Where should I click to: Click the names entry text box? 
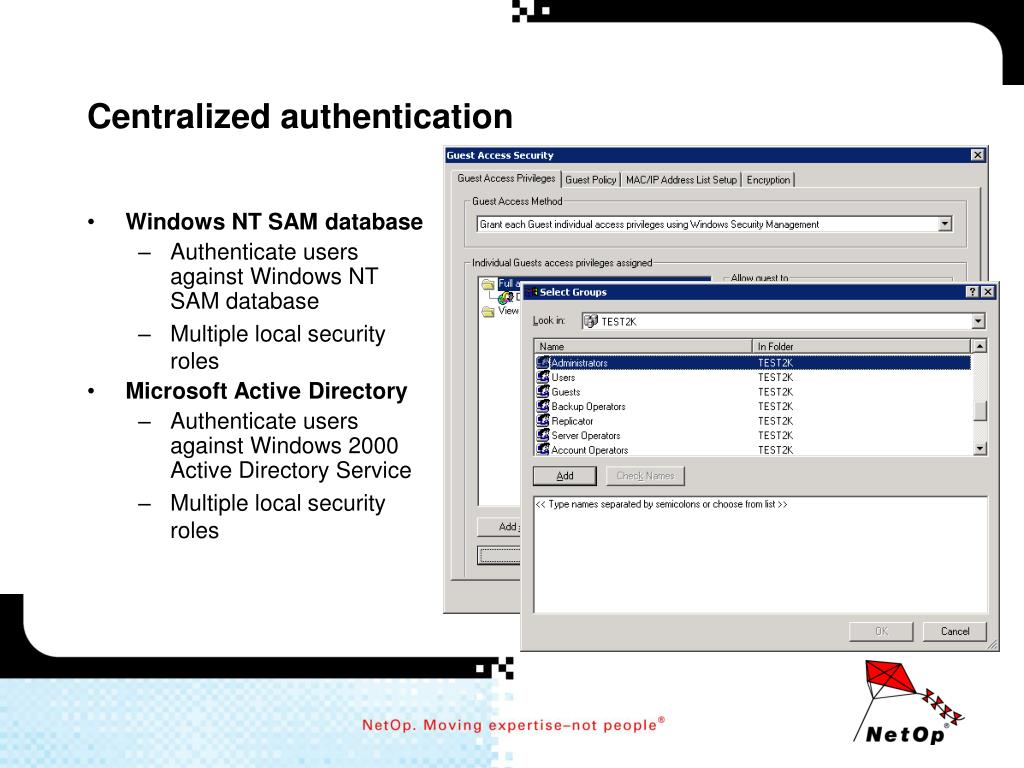click(761, 554)
